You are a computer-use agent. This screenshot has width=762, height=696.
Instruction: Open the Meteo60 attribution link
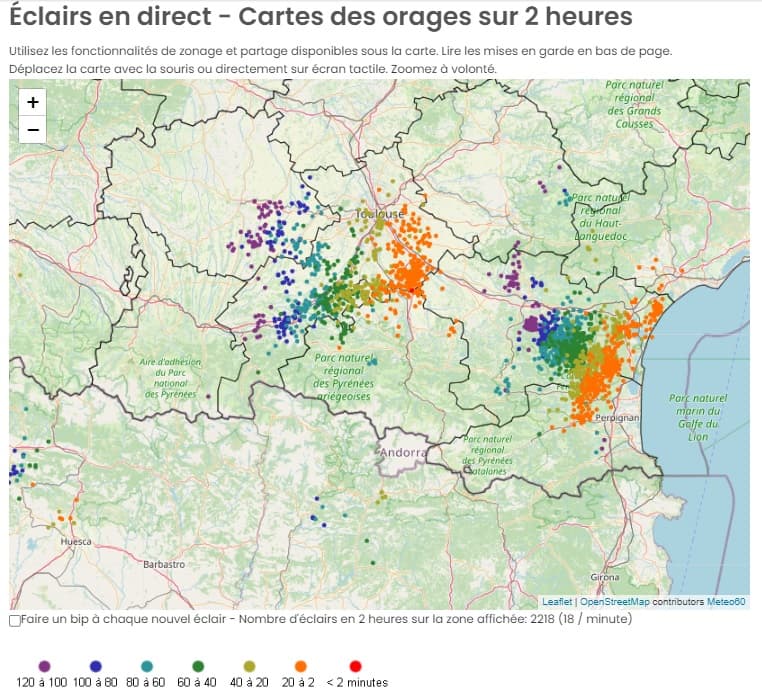coord(726,602)
